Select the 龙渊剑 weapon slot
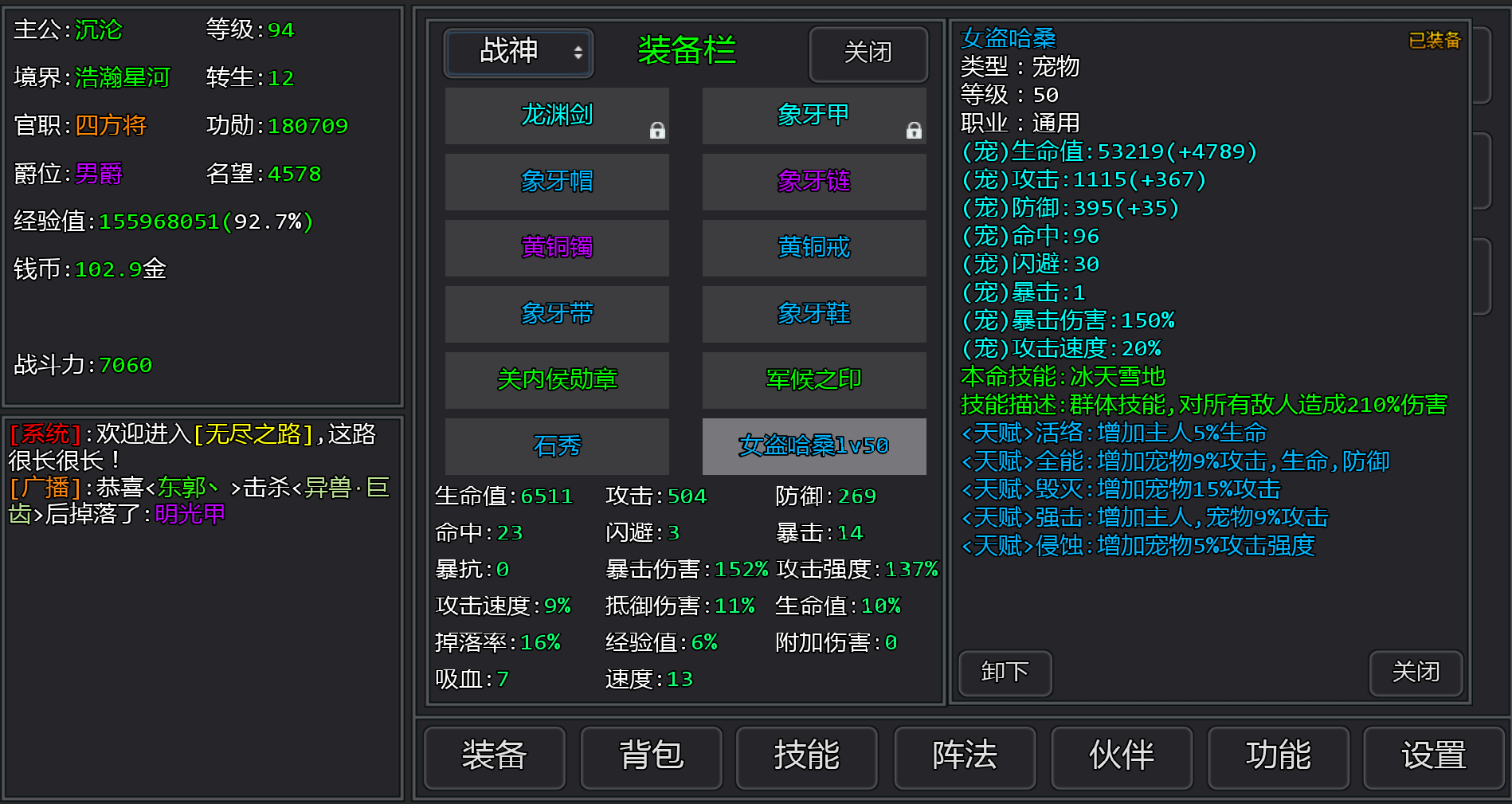The image size is (1512, 804). [557, 116]
